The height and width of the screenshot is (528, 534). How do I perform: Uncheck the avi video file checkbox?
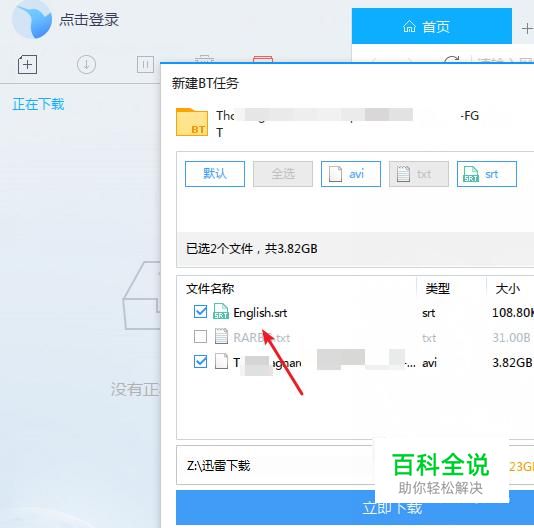click(x=200, y=362)
